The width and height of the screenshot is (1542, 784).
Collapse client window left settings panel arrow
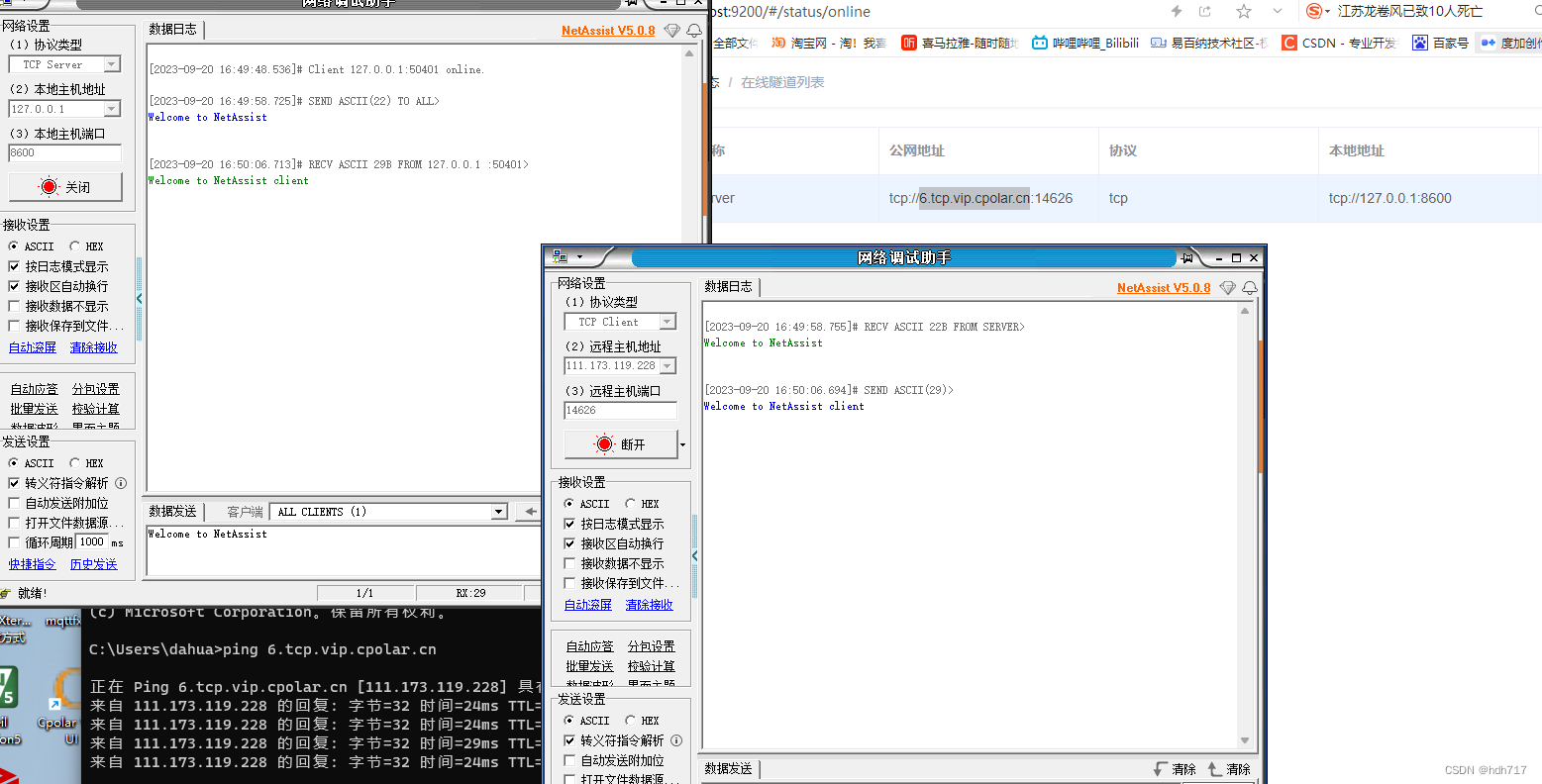click(694, 556)
